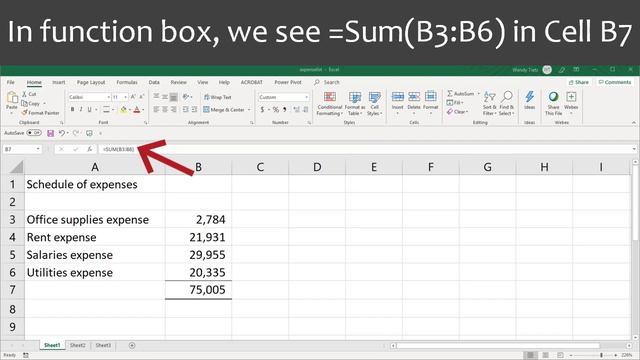640x360 pixels.
Task: Click the Undo arrow
Action: coord(61,133)
